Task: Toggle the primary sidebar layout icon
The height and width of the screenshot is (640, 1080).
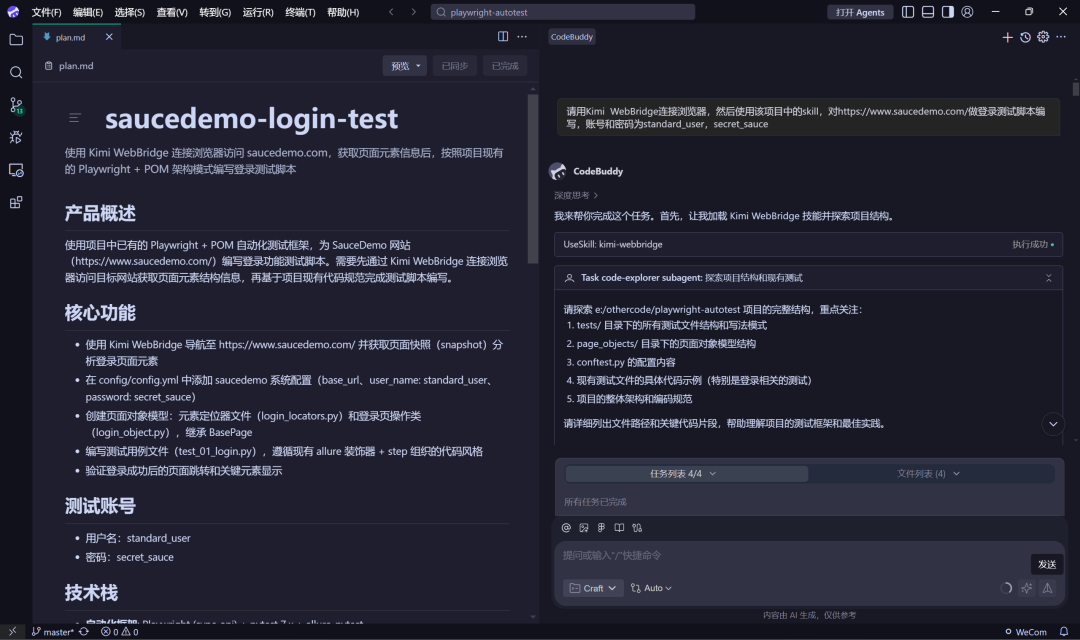Action: (908, 12)
